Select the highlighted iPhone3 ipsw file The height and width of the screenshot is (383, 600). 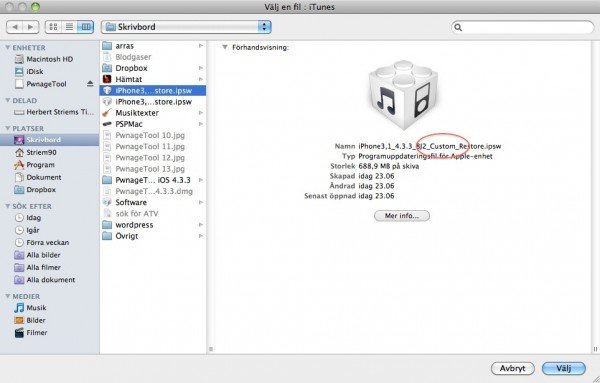[x=153, y=91]
